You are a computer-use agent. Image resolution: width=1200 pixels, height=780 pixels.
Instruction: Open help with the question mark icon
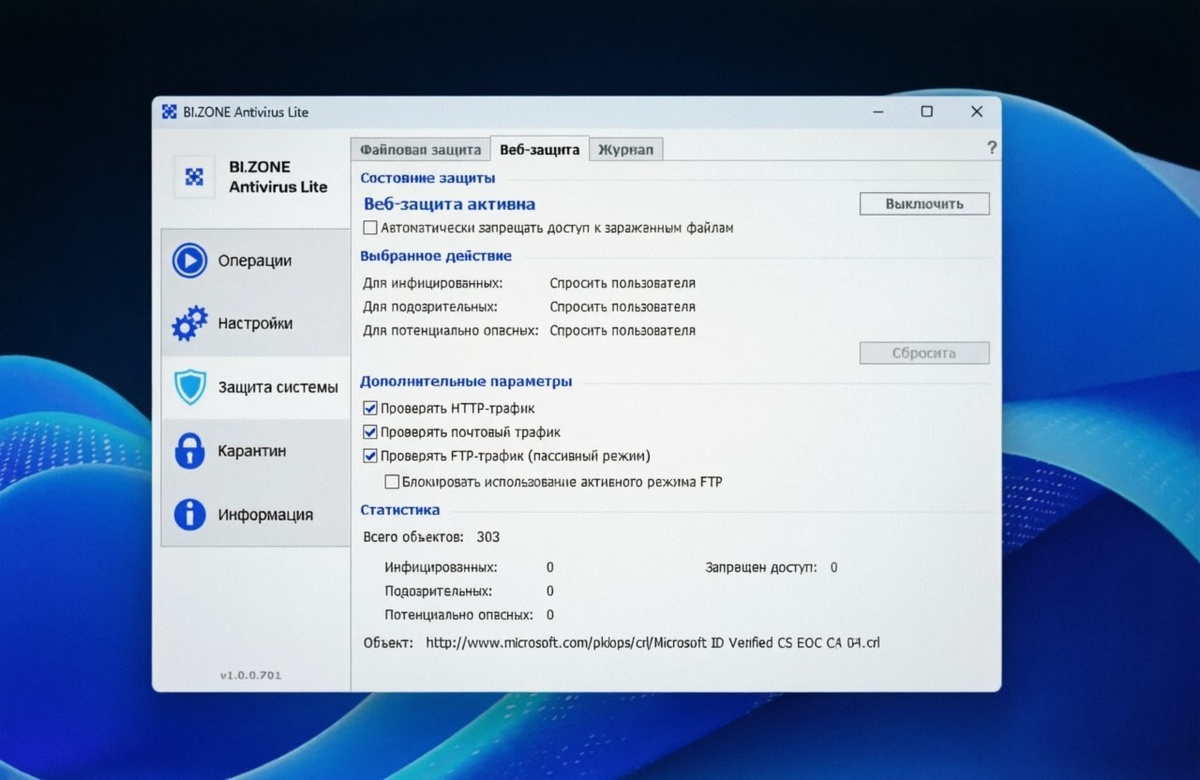pyautogui.click(x=991, y=148)
